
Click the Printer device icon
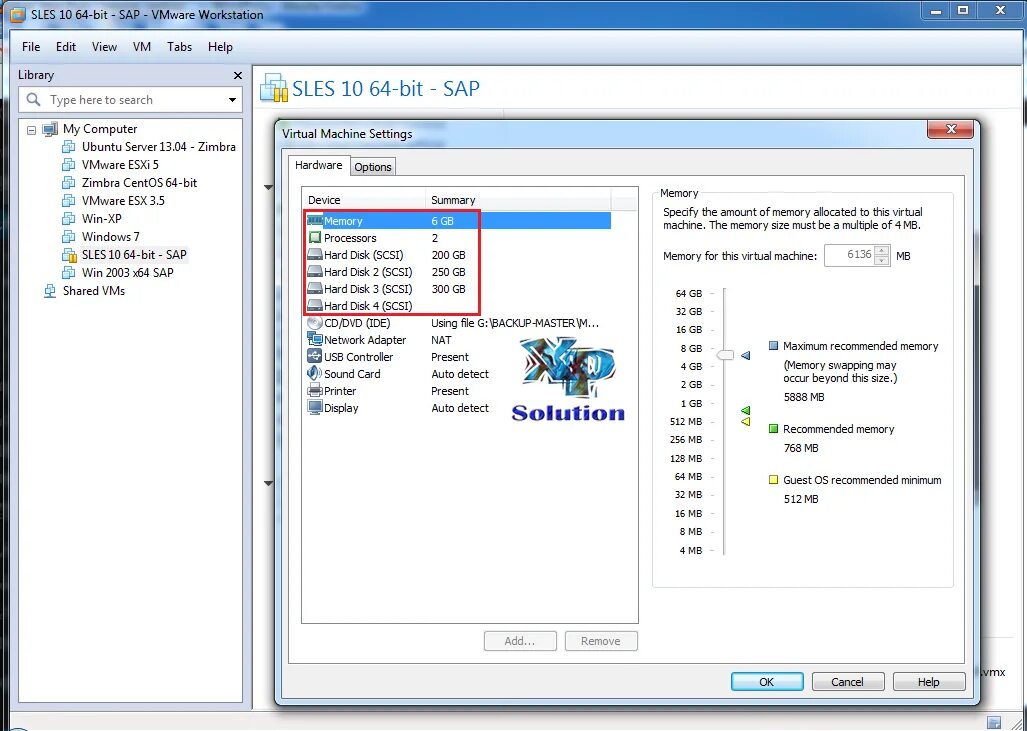tap(315, 390)
